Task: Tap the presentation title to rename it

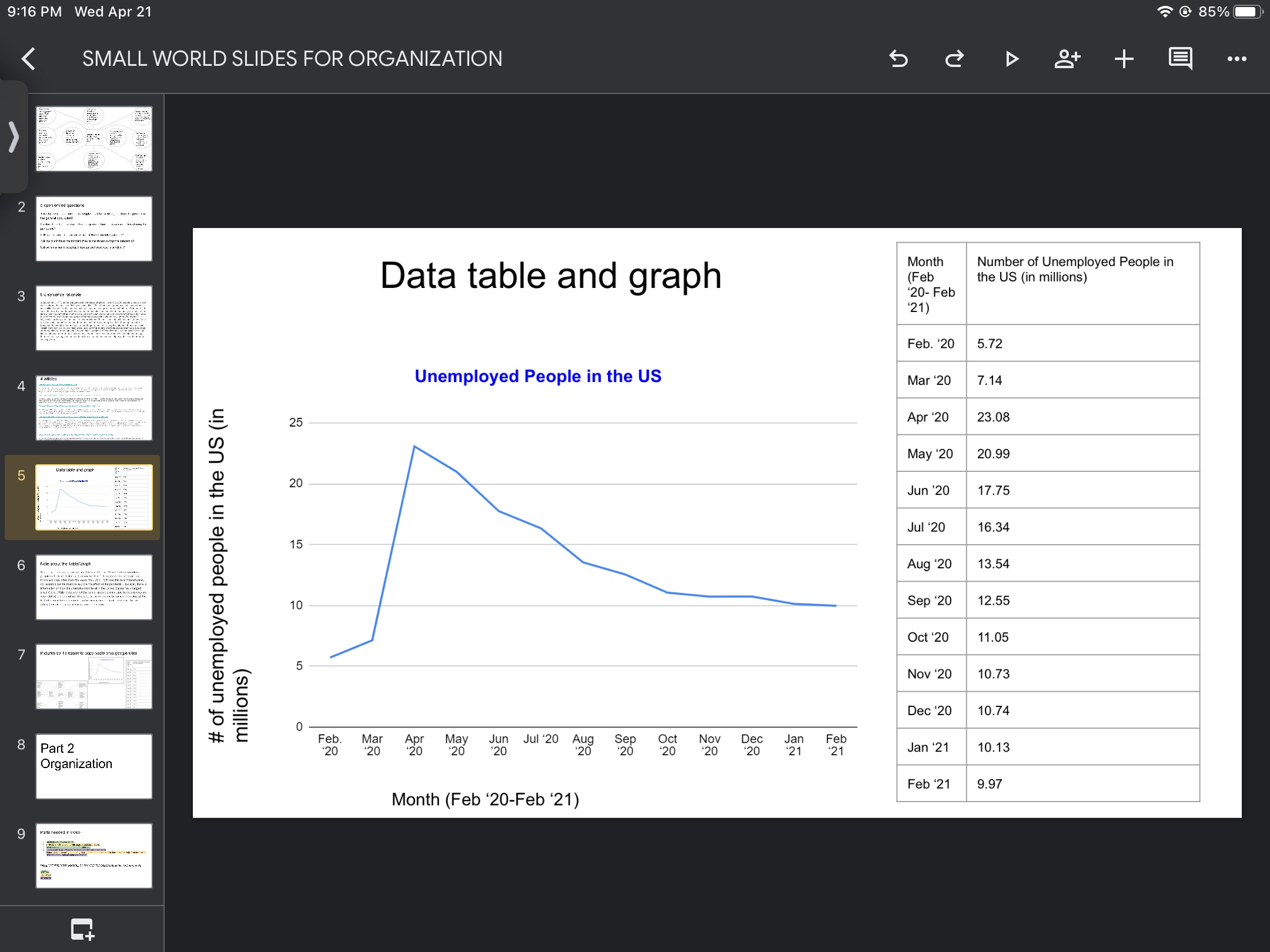Action: [291, 58]
